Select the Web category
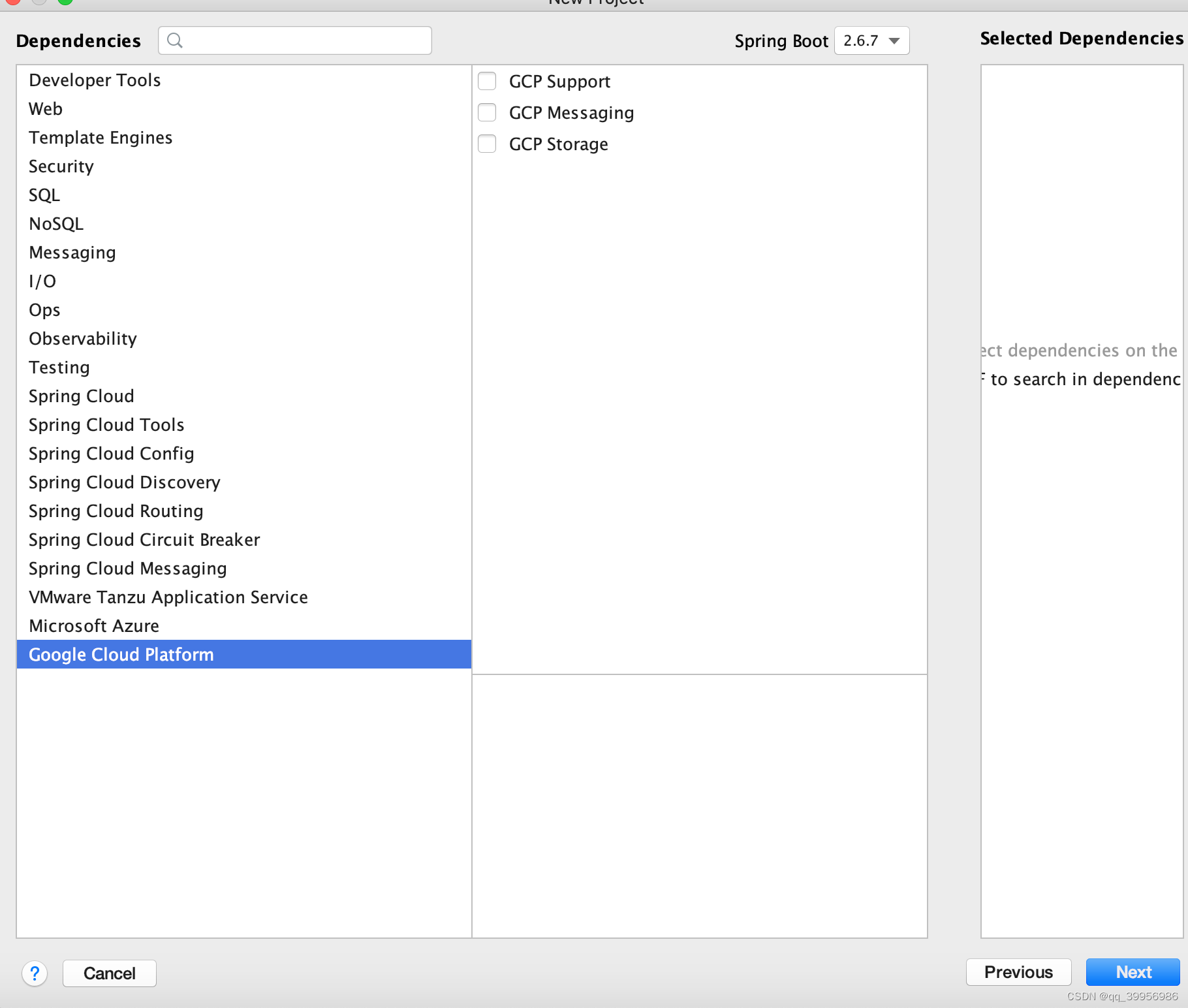Viewport: 1188px width, 1008px height. click(x=244, y=109)
